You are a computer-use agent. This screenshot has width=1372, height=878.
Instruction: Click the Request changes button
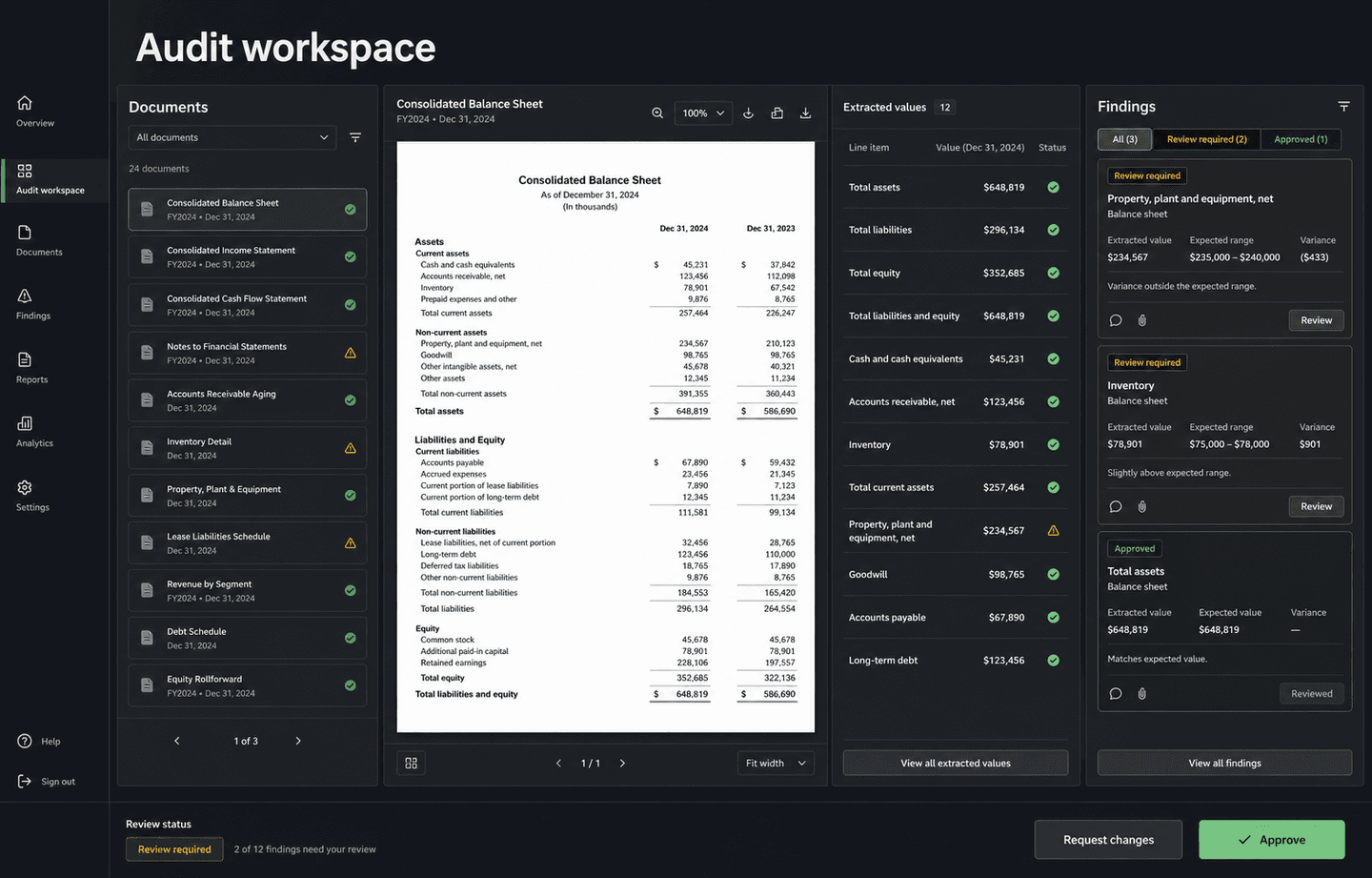[x=1108, y=840]
